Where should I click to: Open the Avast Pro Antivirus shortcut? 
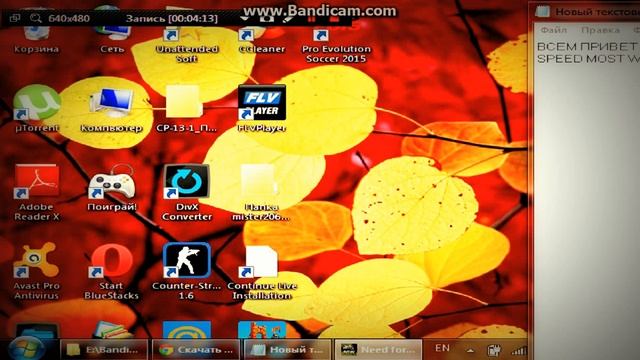[x=37, y=271]
